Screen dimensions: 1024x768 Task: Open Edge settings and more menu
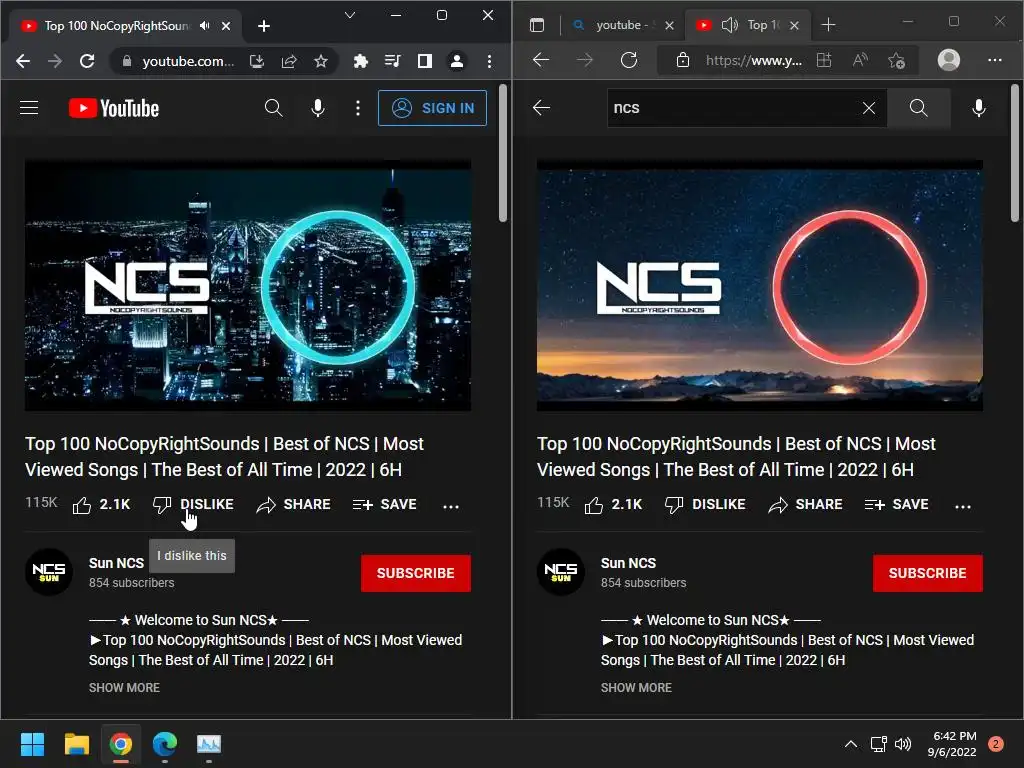pos(995,60)
